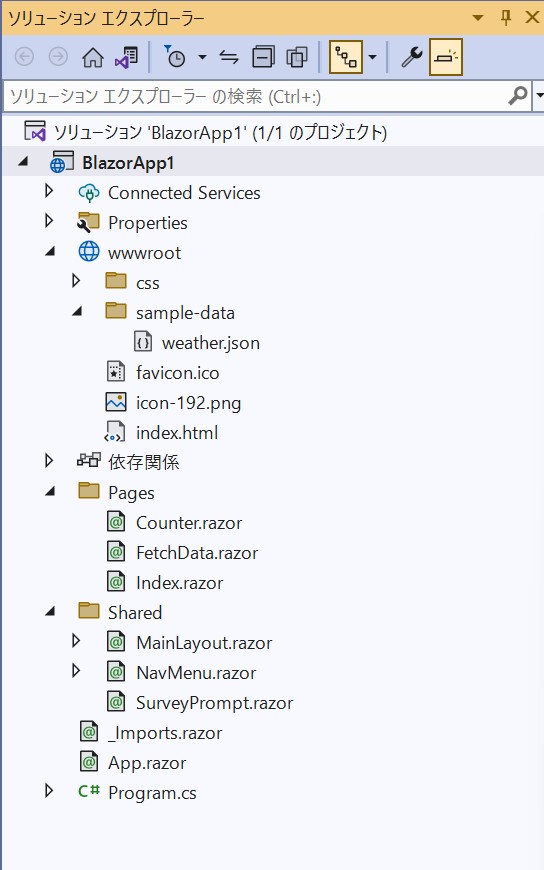Collapse the wwwroot folder
Screen dimensions: 544x870
(50, 252)
